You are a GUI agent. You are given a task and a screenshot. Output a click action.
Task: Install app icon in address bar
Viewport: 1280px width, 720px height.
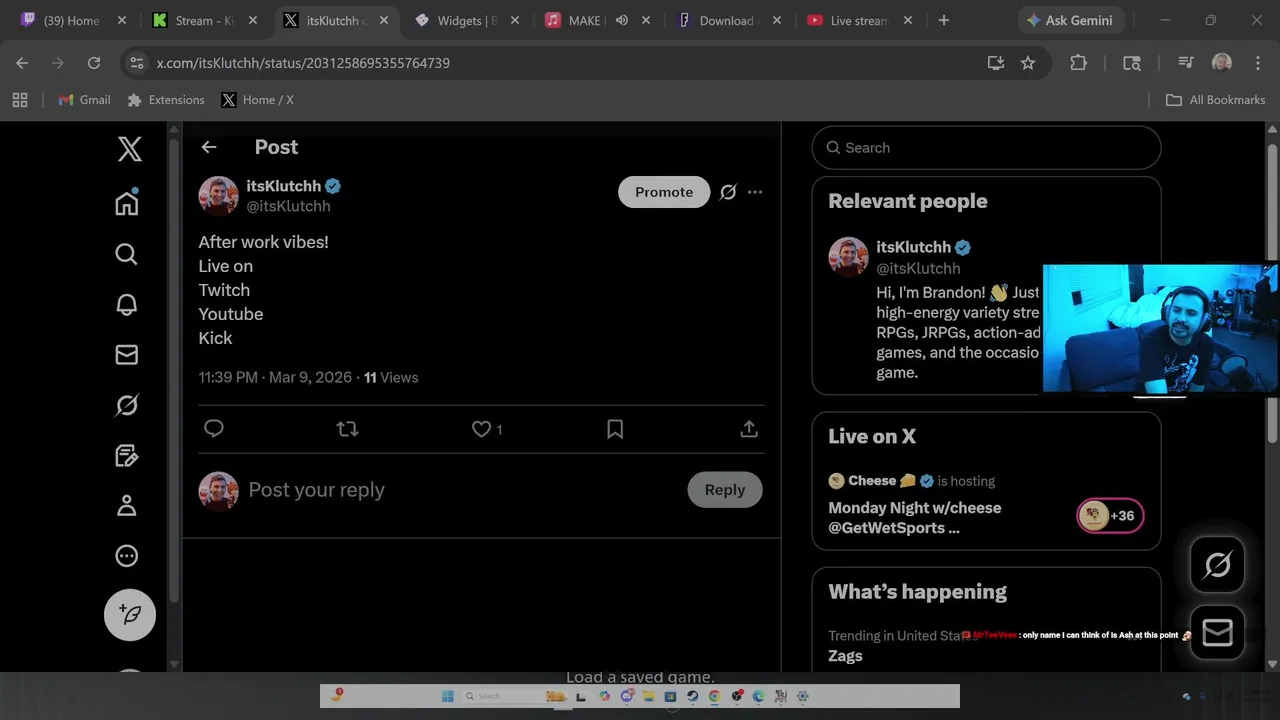pyautogui.click(x=995, y=63)
